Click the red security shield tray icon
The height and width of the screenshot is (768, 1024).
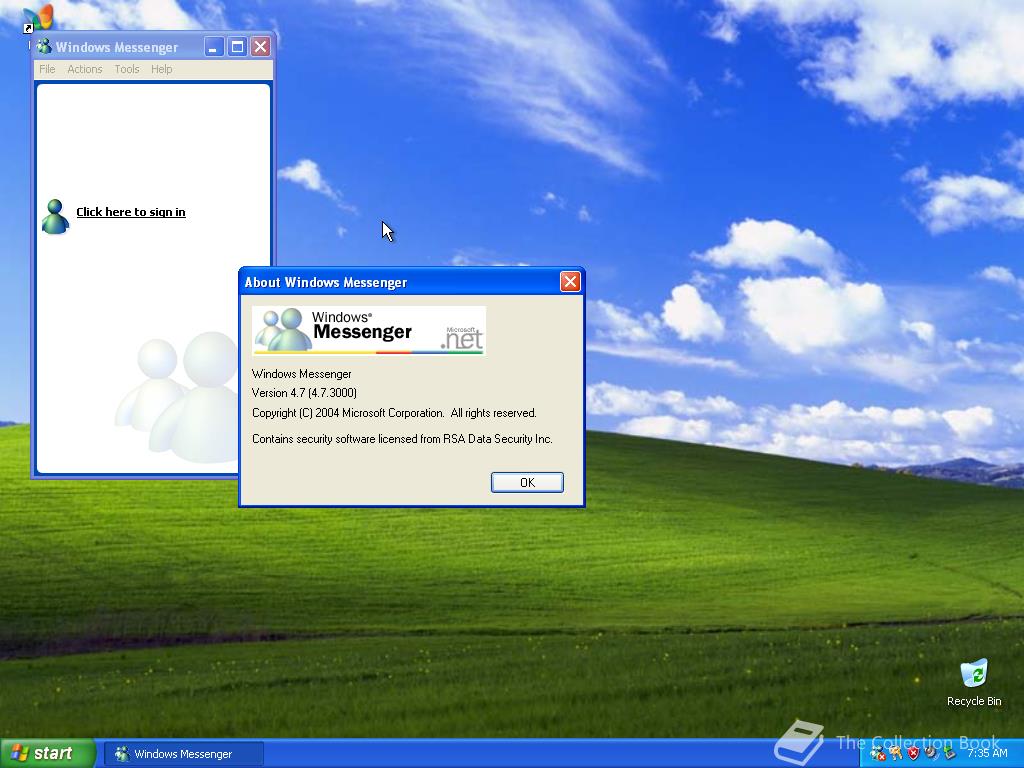coord(914,753)
